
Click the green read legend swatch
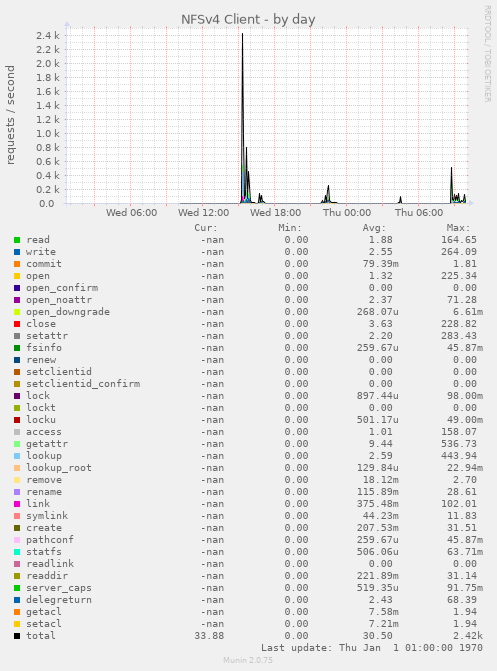(x=17, y=240)
